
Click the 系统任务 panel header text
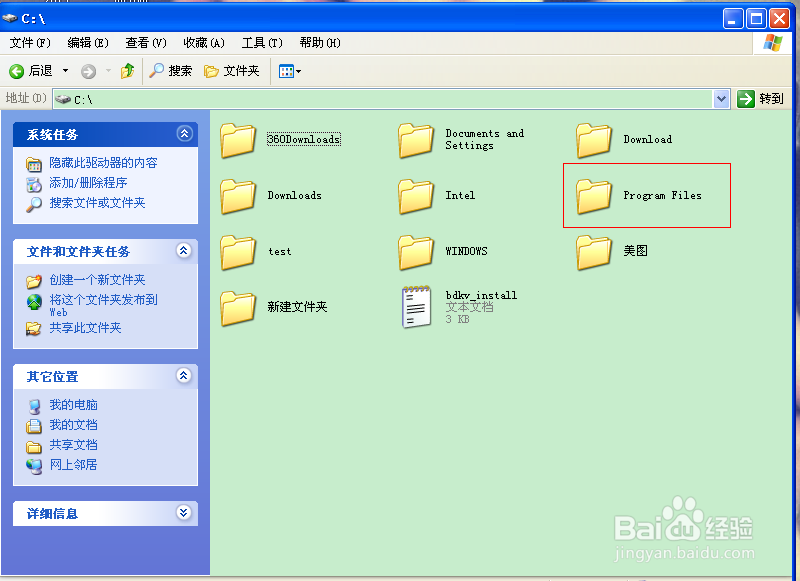pos(52,135)
